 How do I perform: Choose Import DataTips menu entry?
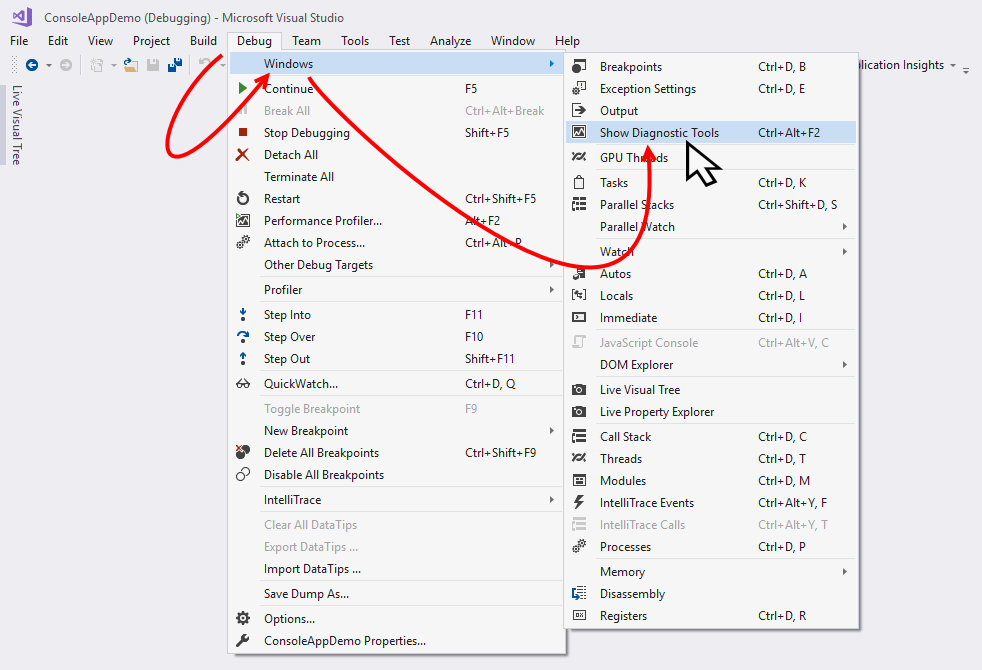(396, 569)
